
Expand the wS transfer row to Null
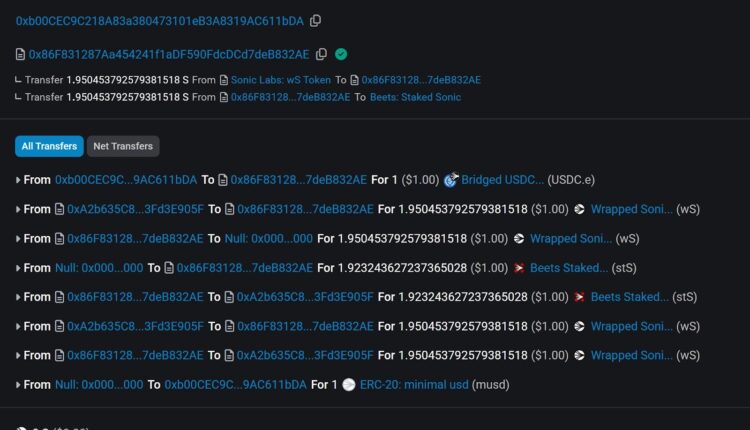click(18, 239)
